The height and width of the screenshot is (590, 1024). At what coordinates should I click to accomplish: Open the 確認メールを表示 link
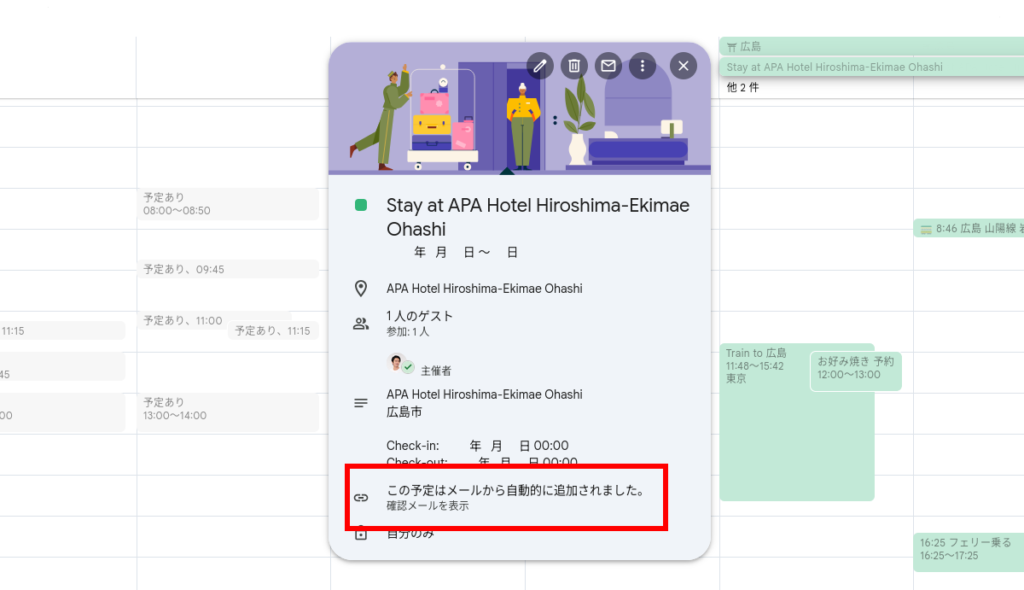click(x=427, y=506)
